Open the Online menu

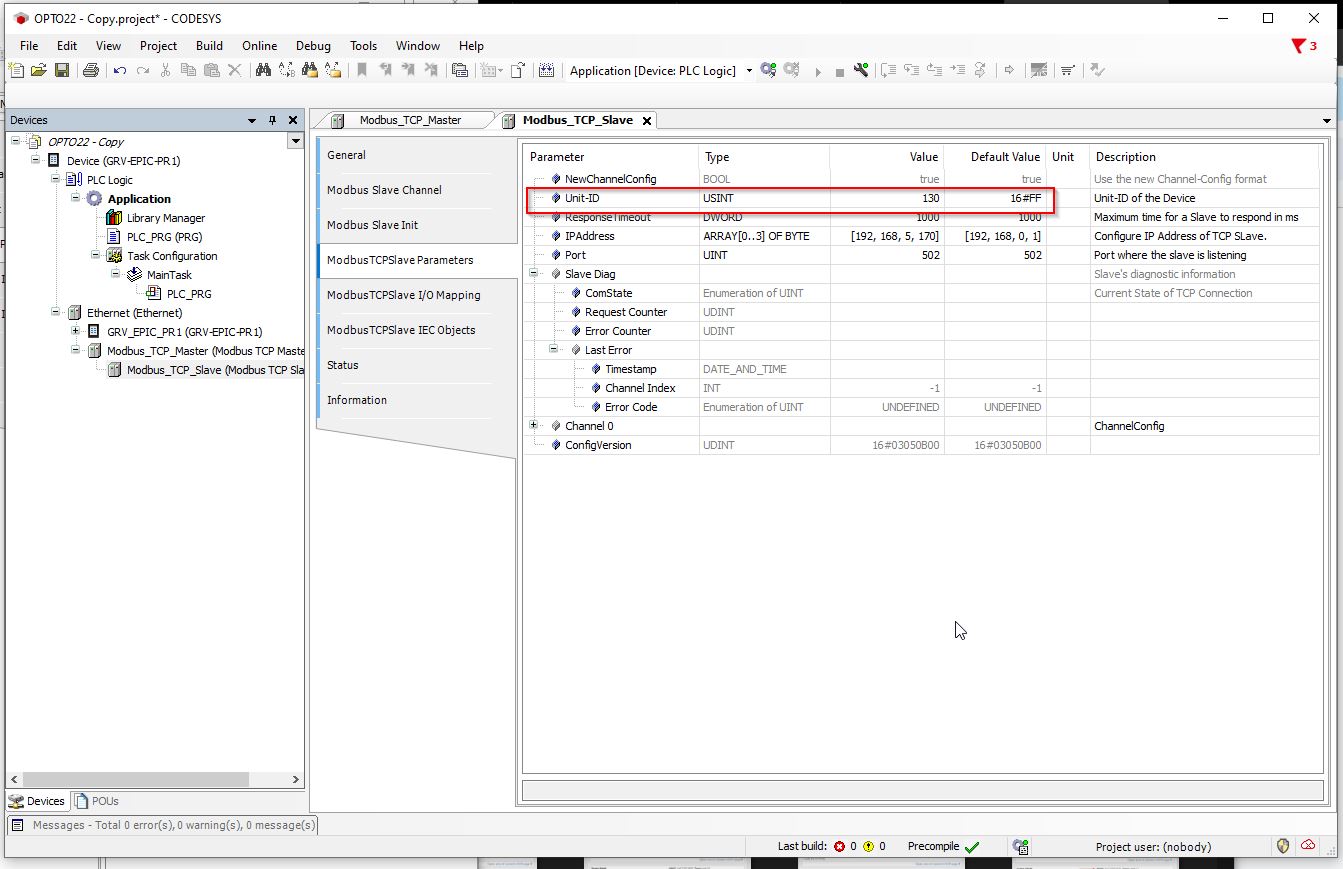pos(259,46)
